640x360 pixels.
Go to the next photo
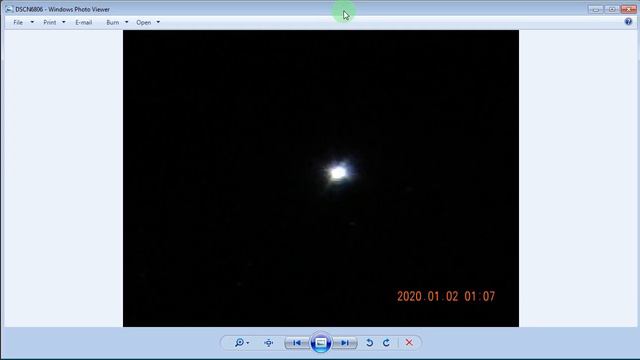click(345, 343)
